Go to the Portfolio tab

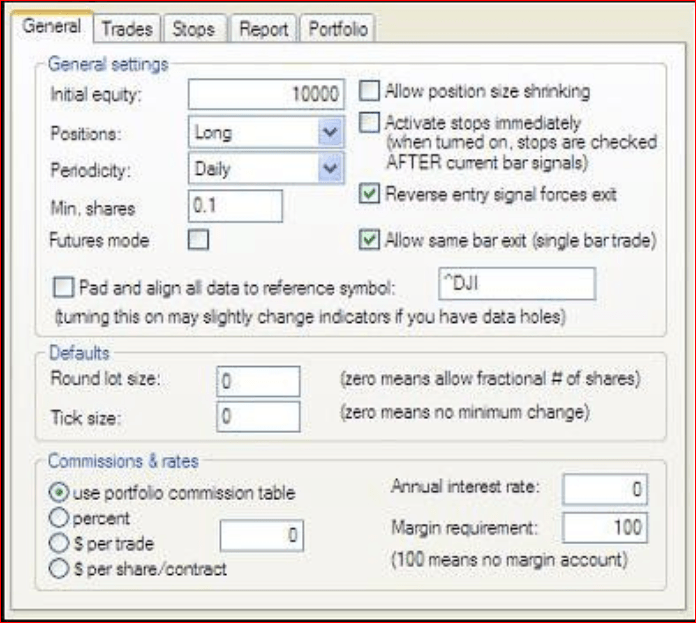click(x=335, y=29)
